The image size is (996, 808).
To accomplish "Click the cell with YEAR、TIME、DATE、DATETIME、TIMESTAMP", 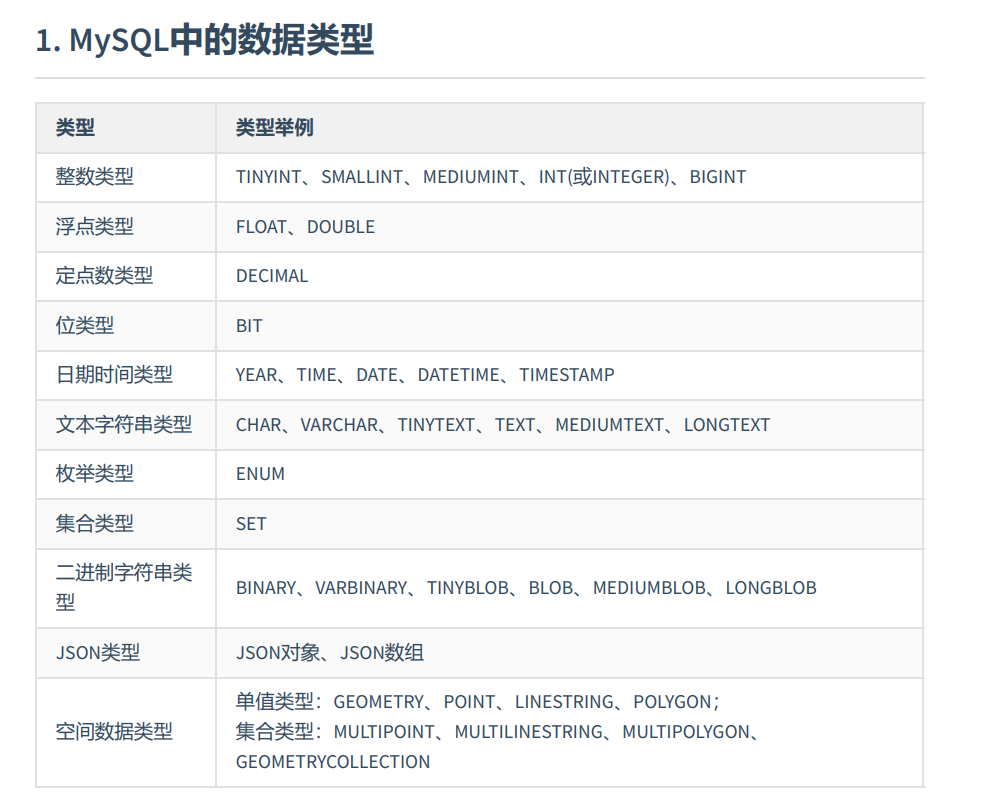I will coord(570,375).
